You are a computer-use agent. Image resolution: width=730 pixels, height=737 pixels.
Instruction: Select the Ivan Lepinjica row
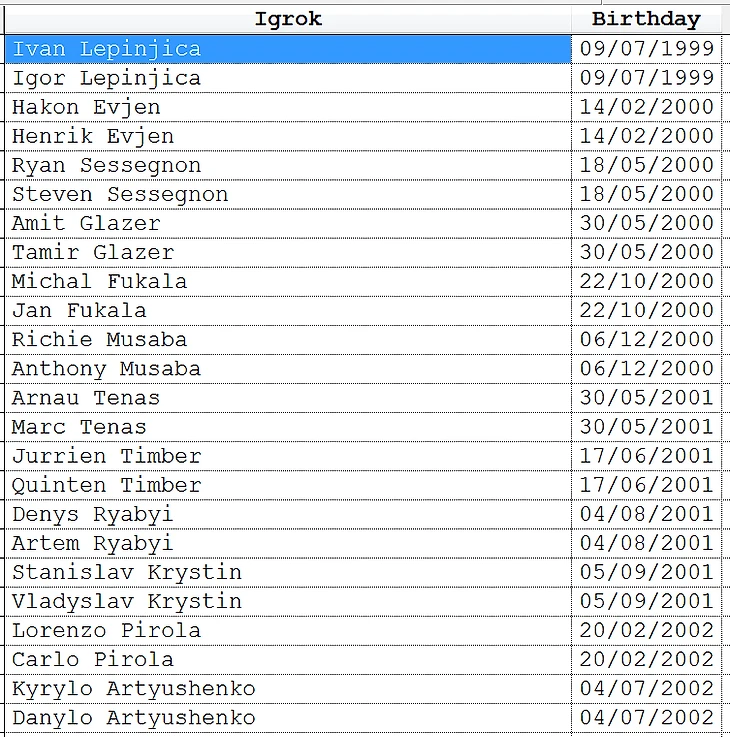click(106, 49)
